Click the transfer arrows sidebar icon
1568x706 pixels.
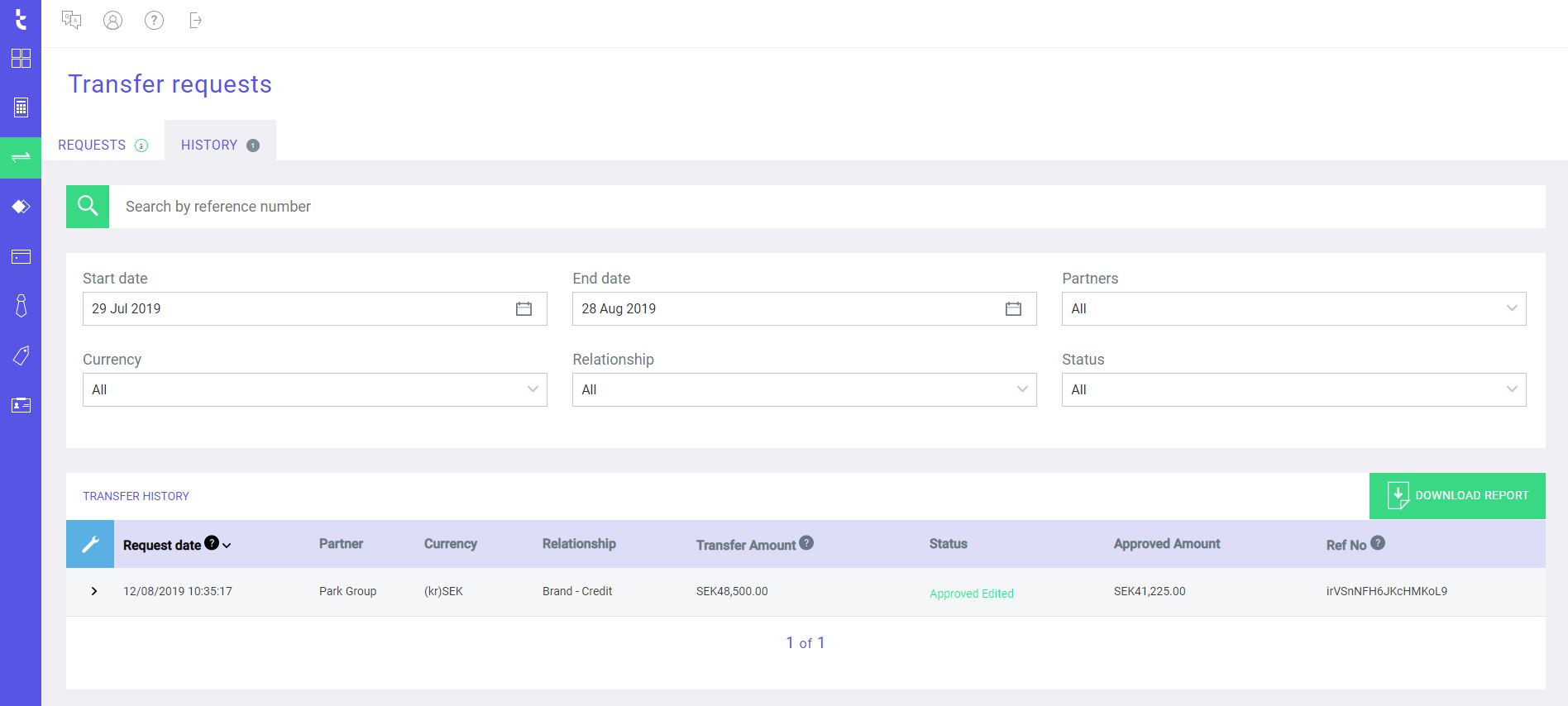pyautogui.click(x=21, y=157)
